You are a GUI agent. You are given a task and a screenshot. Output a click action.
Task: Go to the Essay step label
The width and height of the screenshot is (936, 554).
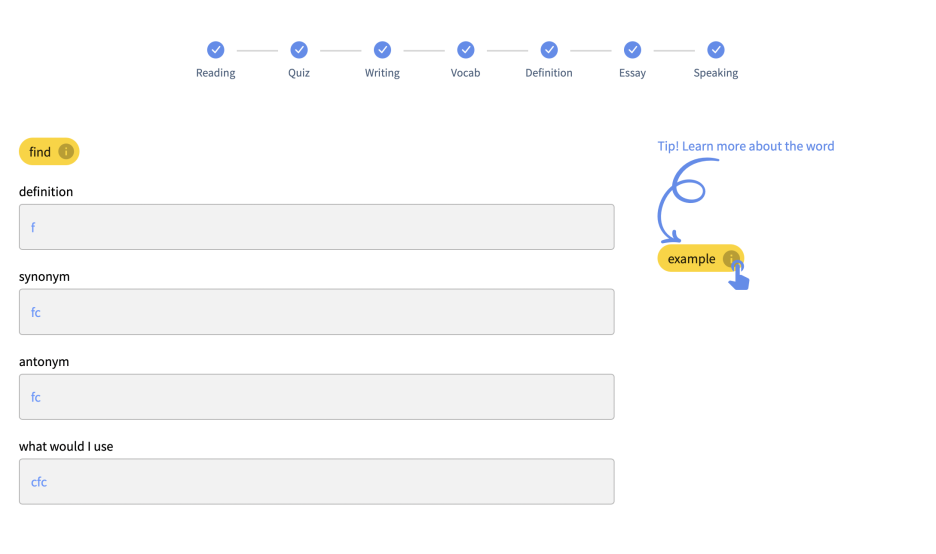[x=632, y=73]
